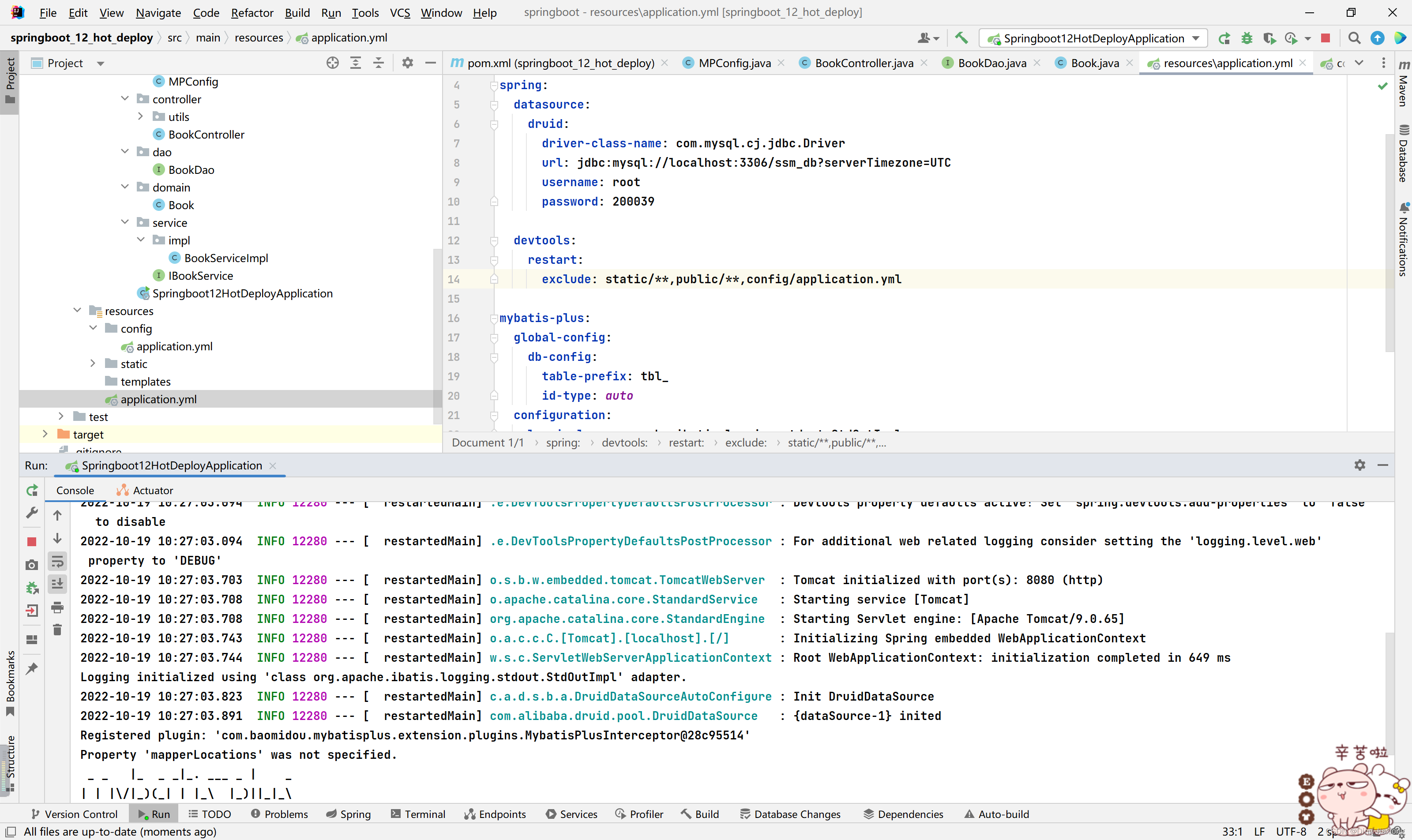Image resolution: width=1412 pixels, height=840 pixels.
Task: Open Version Control tool button
Action: point(74,814)
